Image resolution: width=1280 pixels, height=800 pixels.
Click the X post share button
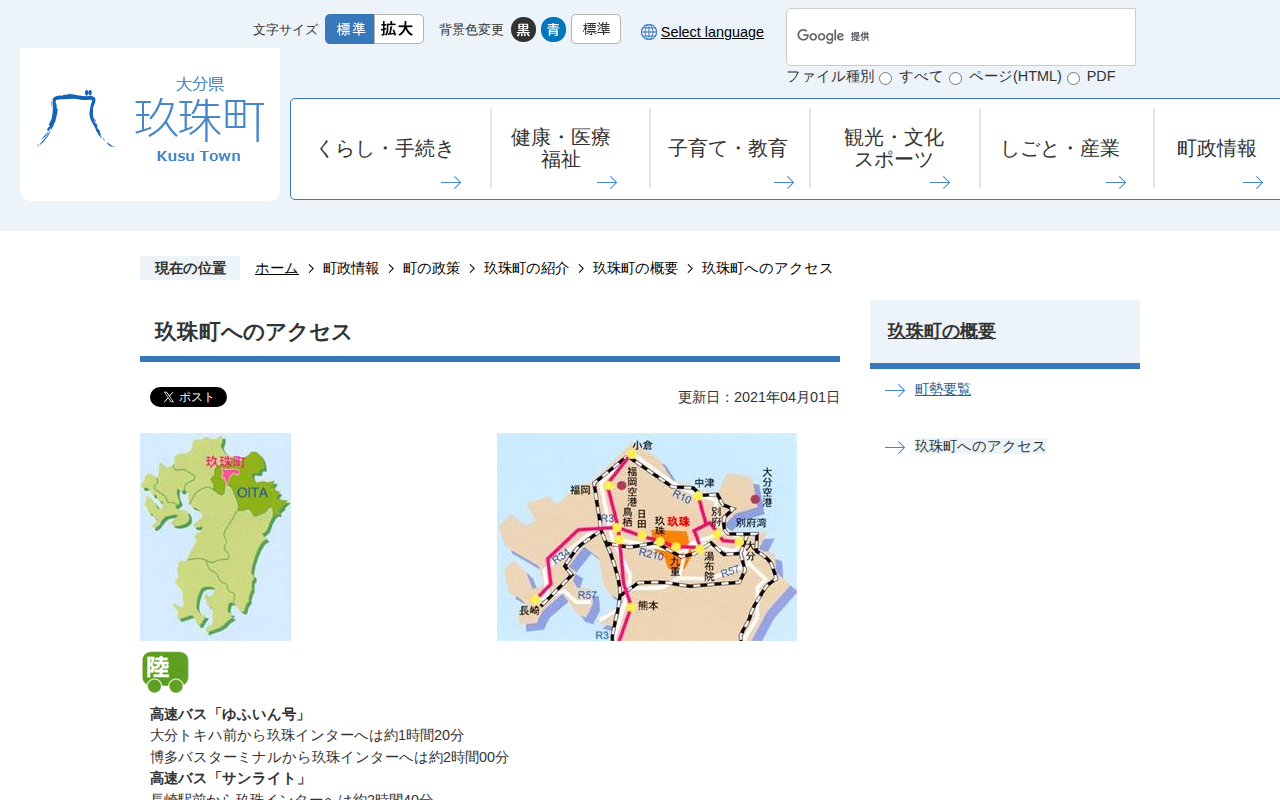[x=188, y=397]
